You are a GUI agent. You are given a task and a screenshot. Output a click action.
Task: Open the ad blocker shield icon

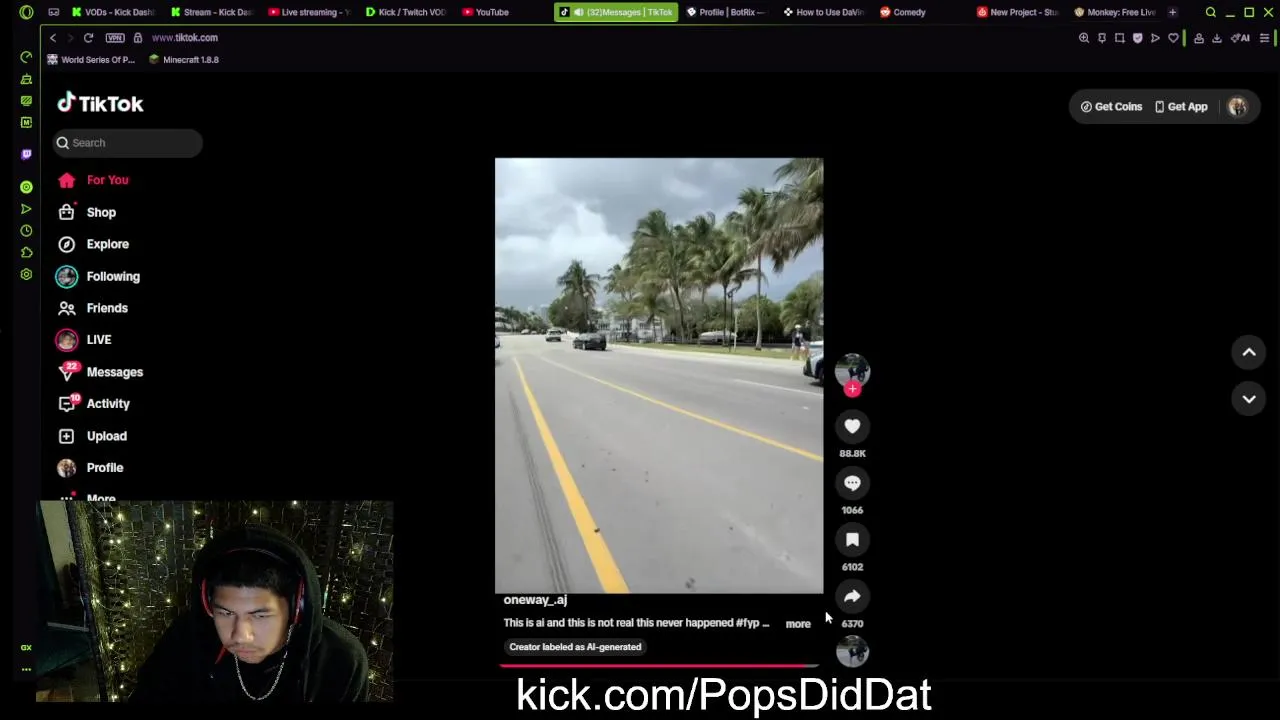click(1138, 38)
